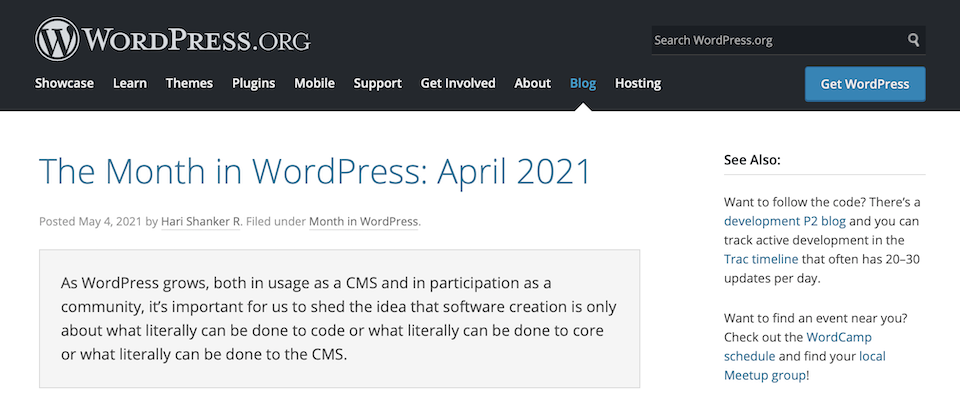
Task: Open the Hosting menu item
Action: point(638,83)
